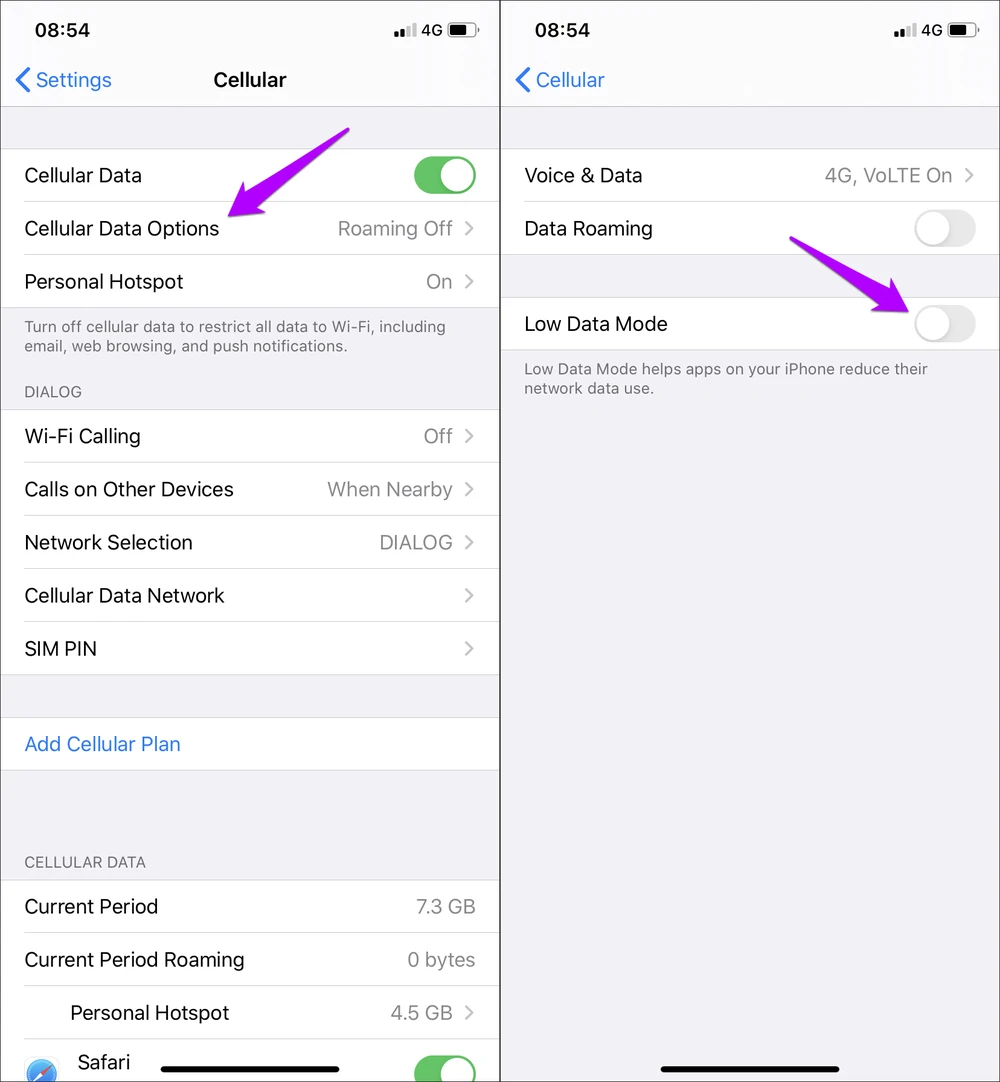The height and width of the screenshot is (1082, 1000).
Task: Open Cellular Data Options with Roaming Off
Action: [250, 228]
